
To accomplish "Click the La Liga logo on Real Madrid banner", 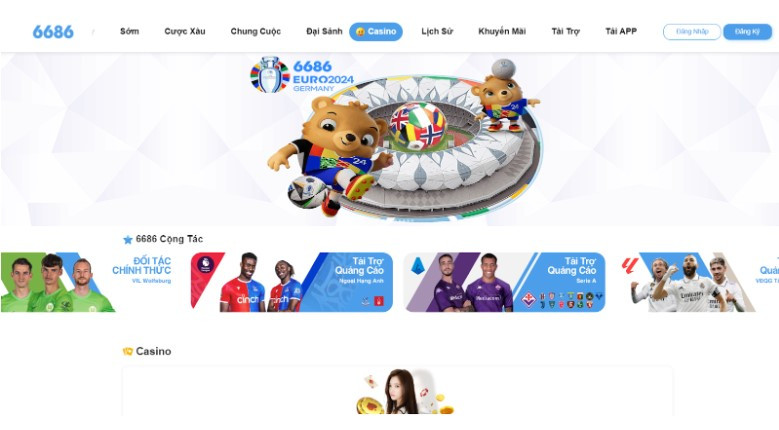I will 630,266.
